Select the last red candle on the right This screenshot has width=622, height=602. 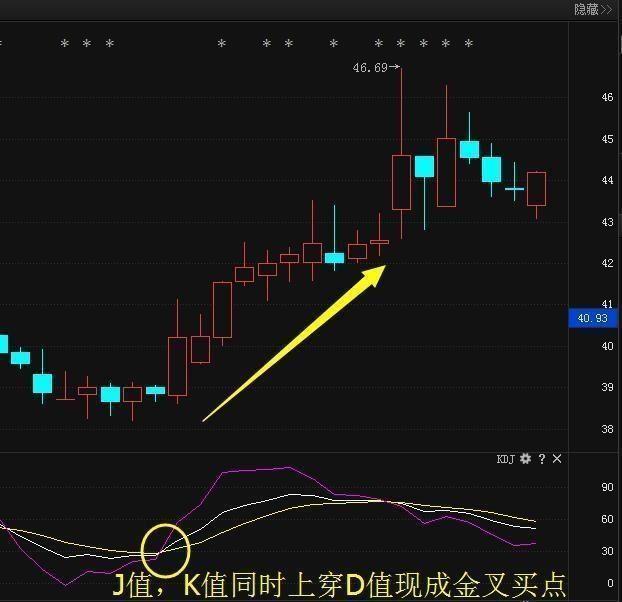pos(536,189)
